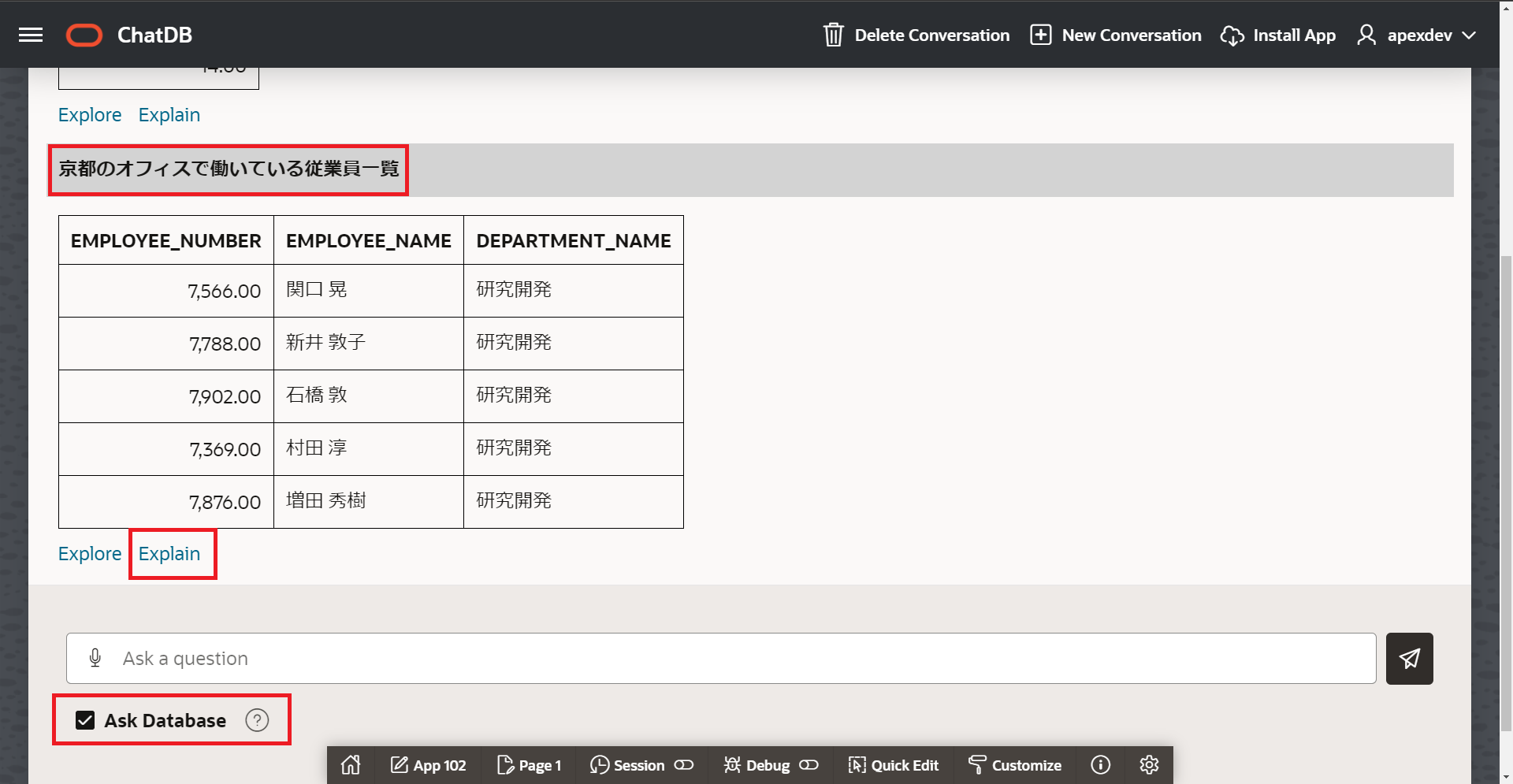
Task: Open Ask Database help question mark
Action: coord(257,720)
